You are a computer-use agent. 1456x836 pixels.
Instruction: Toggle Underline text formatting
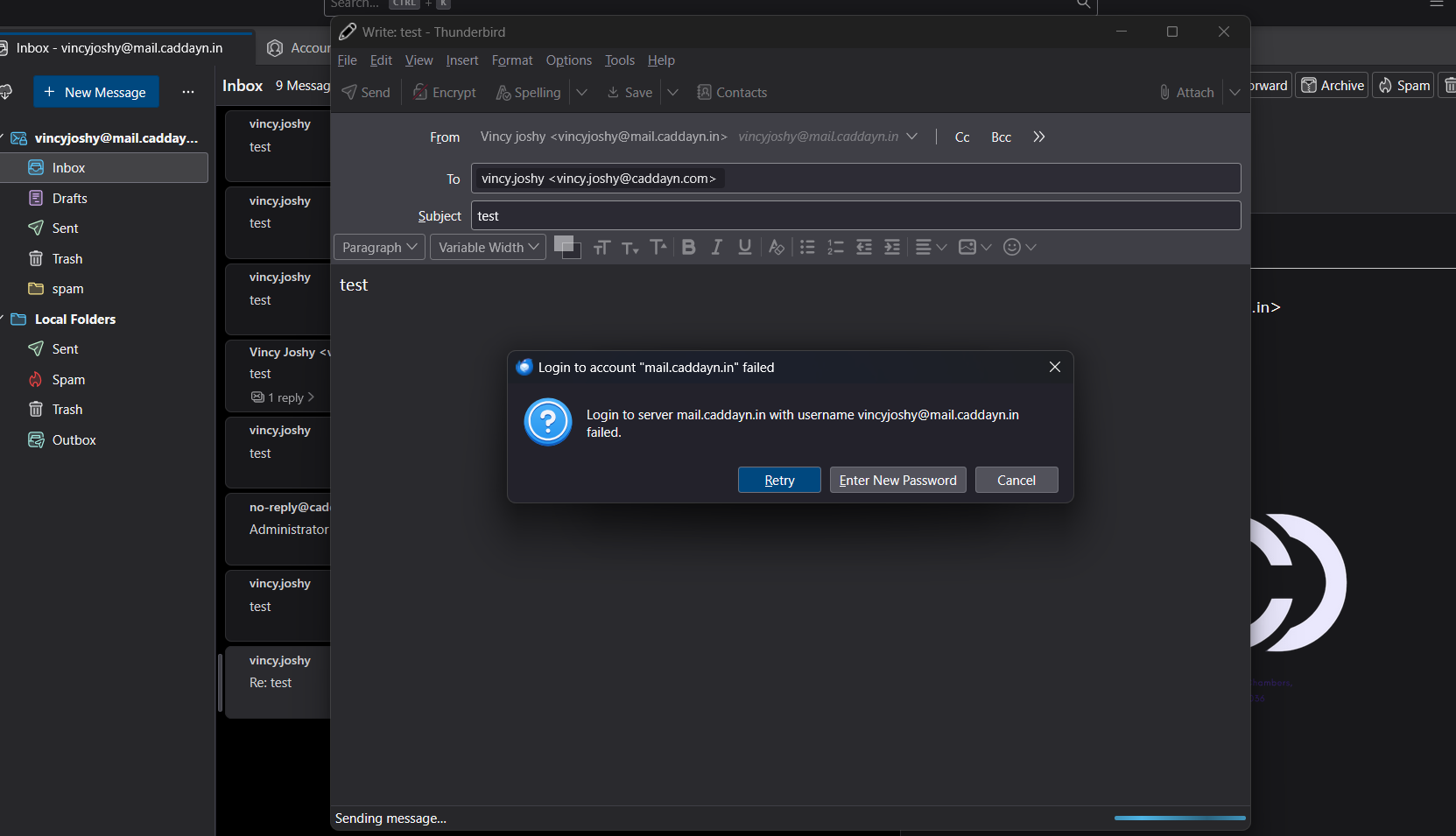coord(745,248)
